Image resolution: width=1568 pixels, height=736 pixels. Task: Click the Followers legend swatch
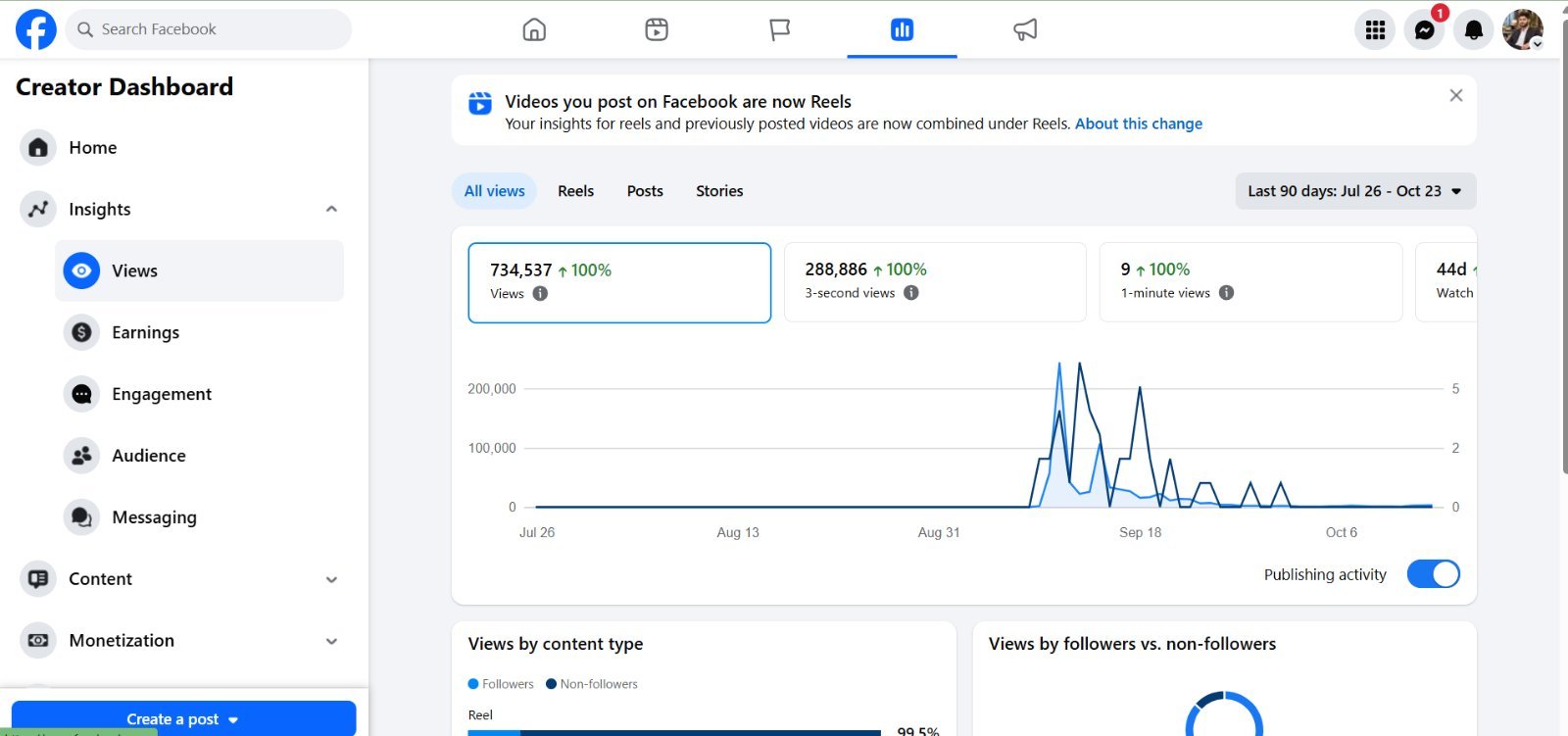(473, 684)
